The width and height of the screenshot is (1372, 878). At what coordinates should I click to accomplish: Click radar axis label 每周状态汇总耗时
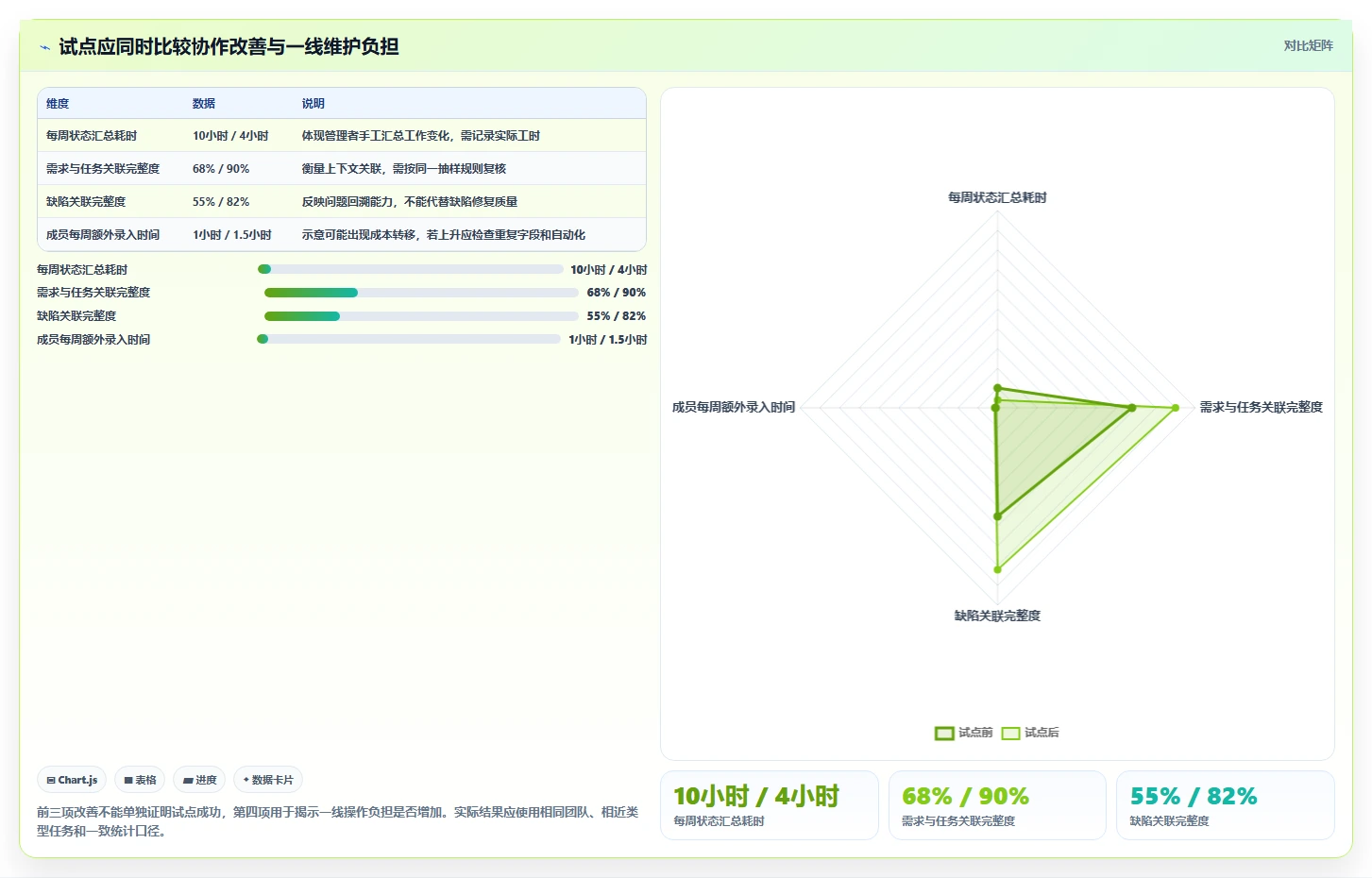pyautogui.click(x=997, y=197)
